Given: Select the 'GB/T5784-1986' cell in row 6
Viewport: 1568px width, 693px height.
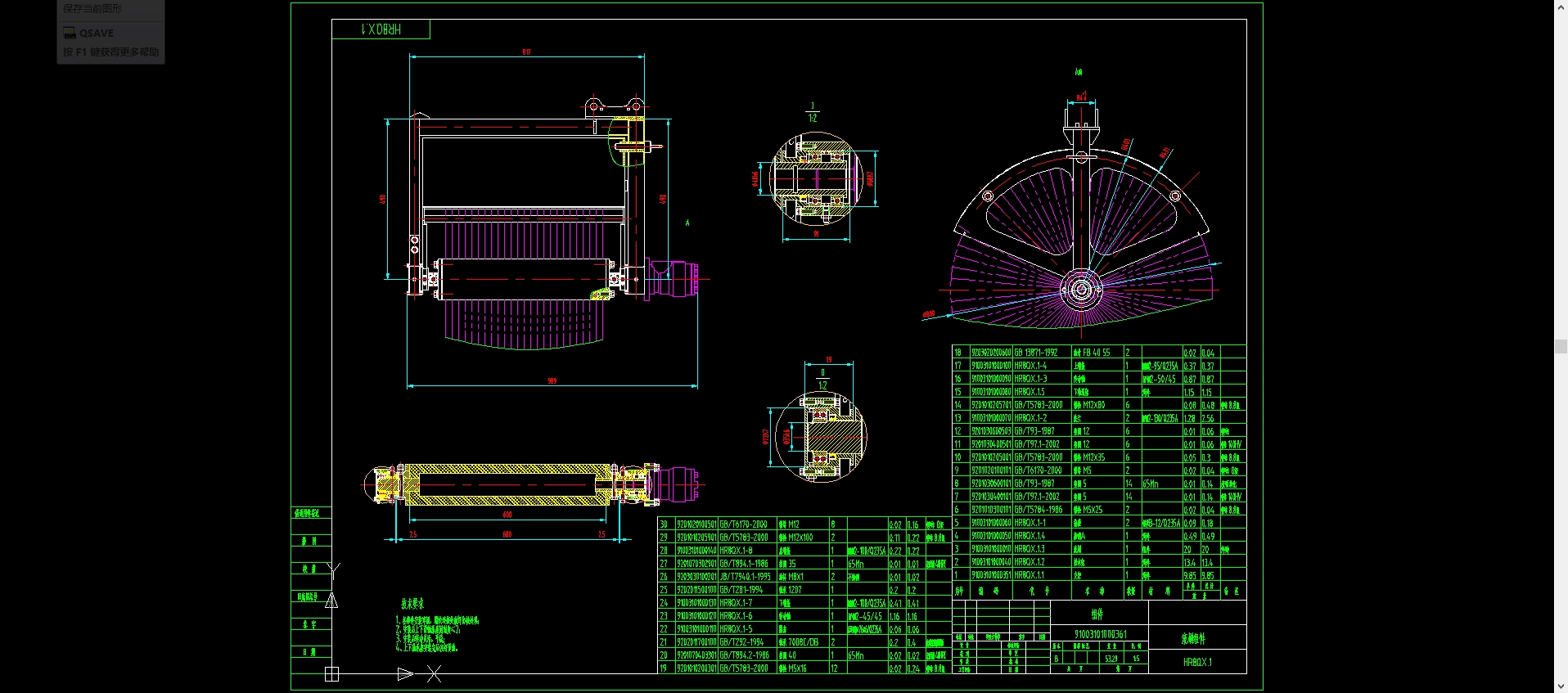Looking at the screenshot, I should click(1043, 510).
